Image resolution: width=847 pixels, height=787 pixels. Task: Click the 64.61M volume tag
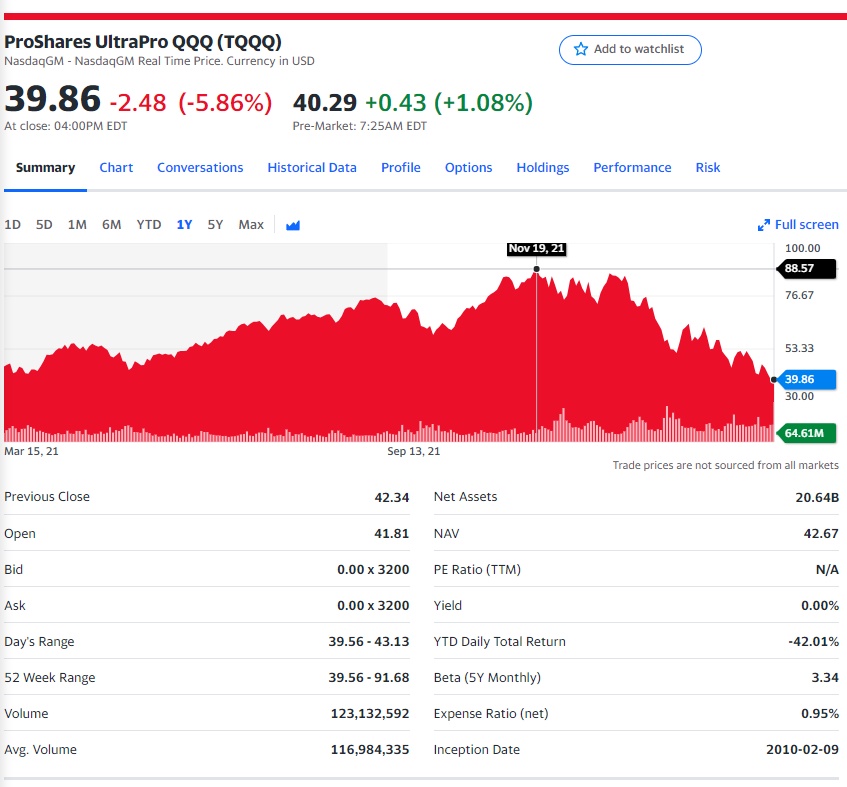(x=806, y=433)
